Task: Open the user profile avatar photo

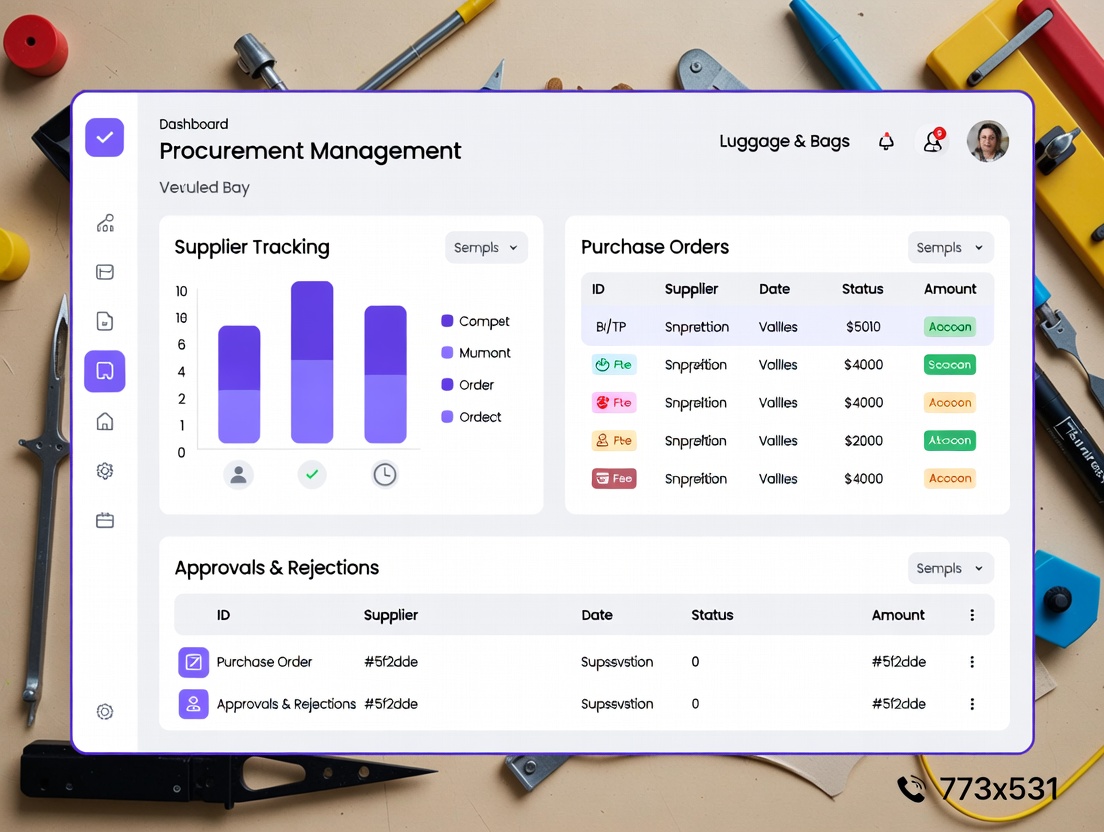Action: (x=987, y=142)
